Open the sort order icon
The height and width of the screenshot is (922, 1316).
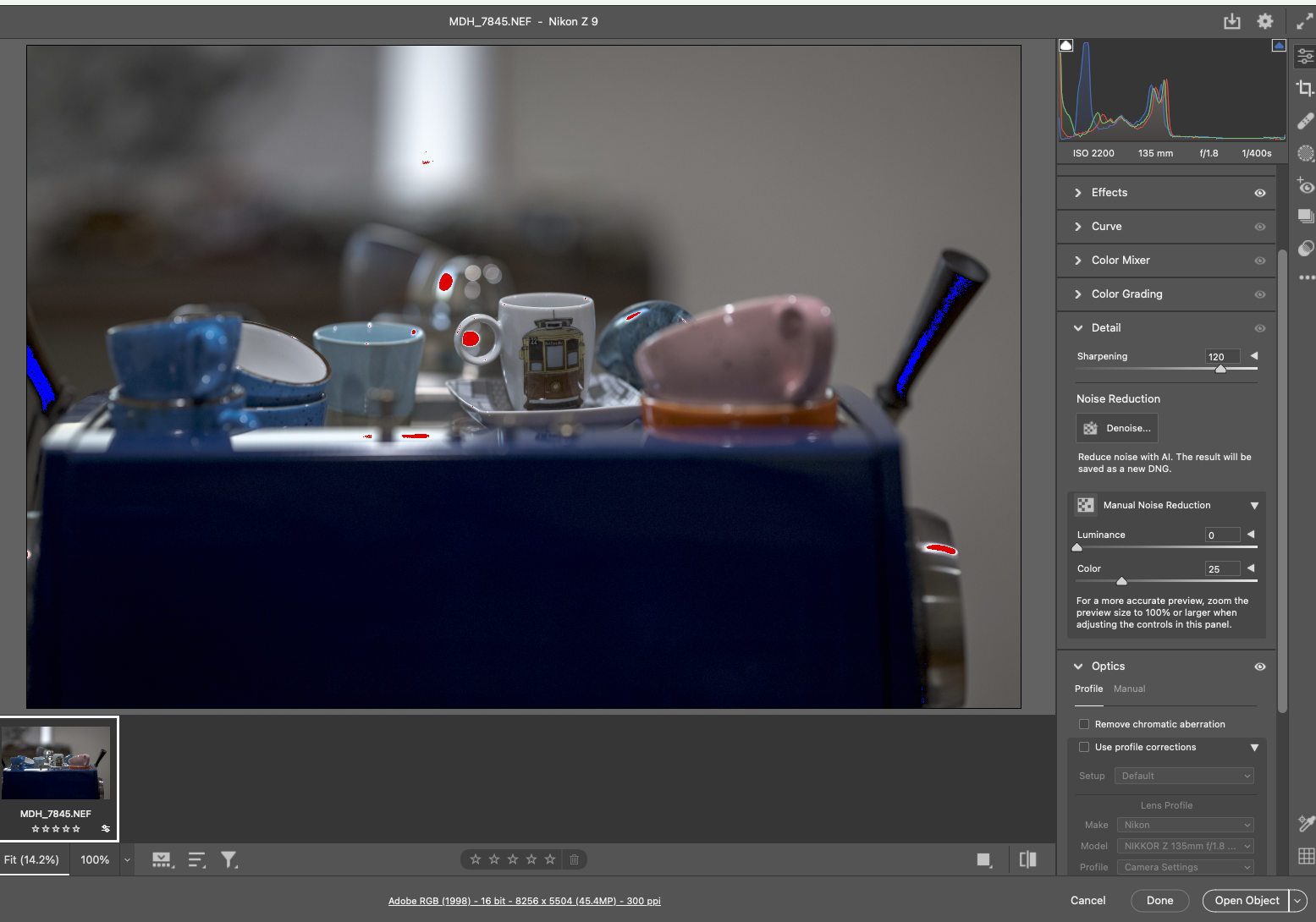point(196,860)
